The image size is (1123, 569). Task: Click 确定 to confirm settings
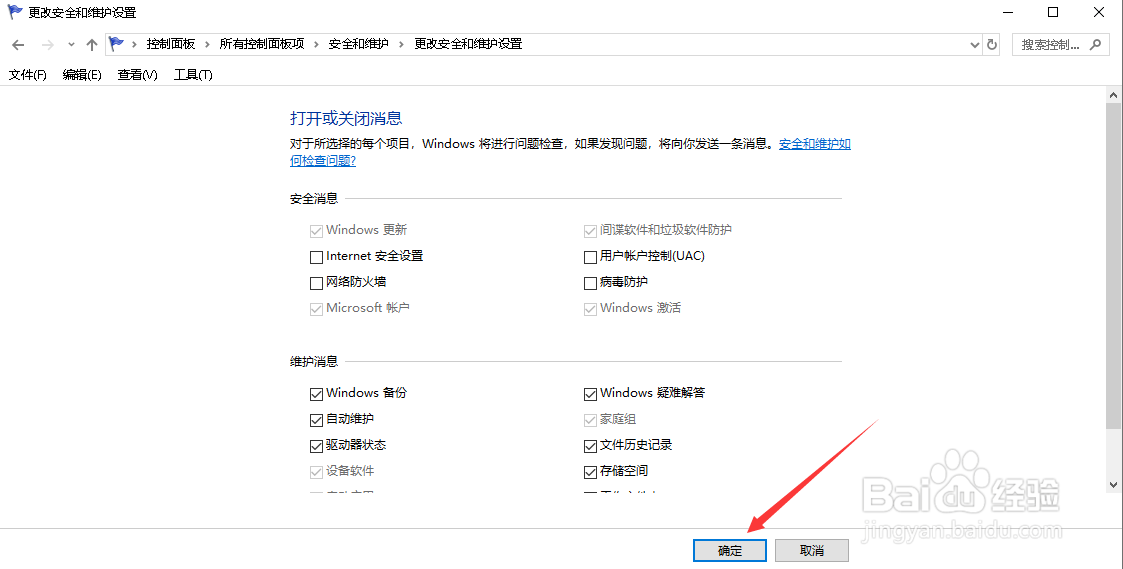point(730,550)
